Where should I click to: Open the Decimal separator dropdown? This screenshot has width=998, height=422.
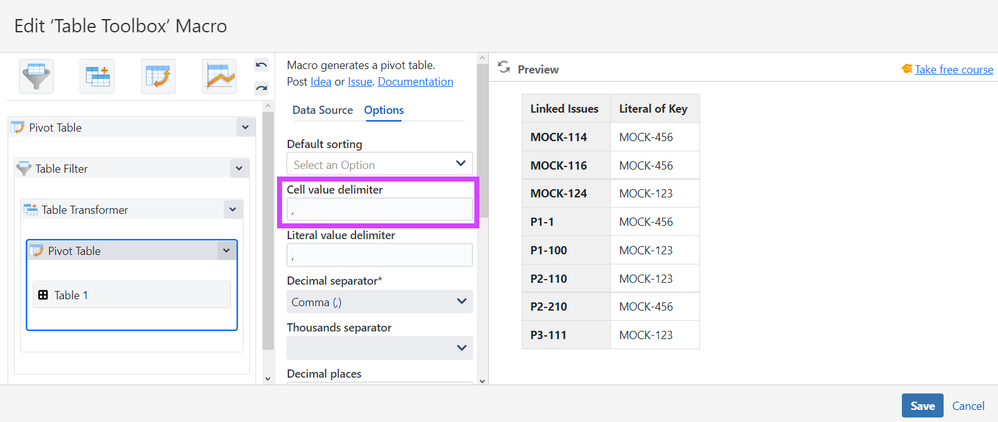(x=379, y=301)
